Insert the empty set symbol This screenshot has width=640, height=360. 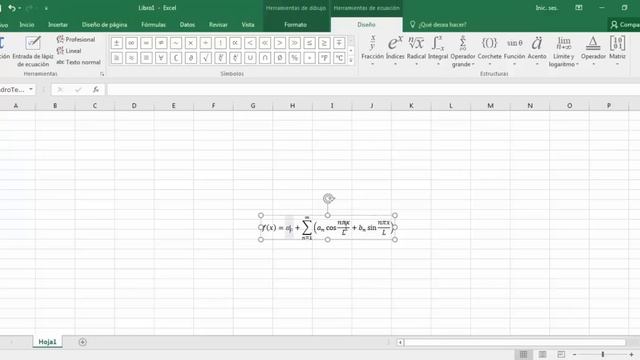click(x=280, y=58)
